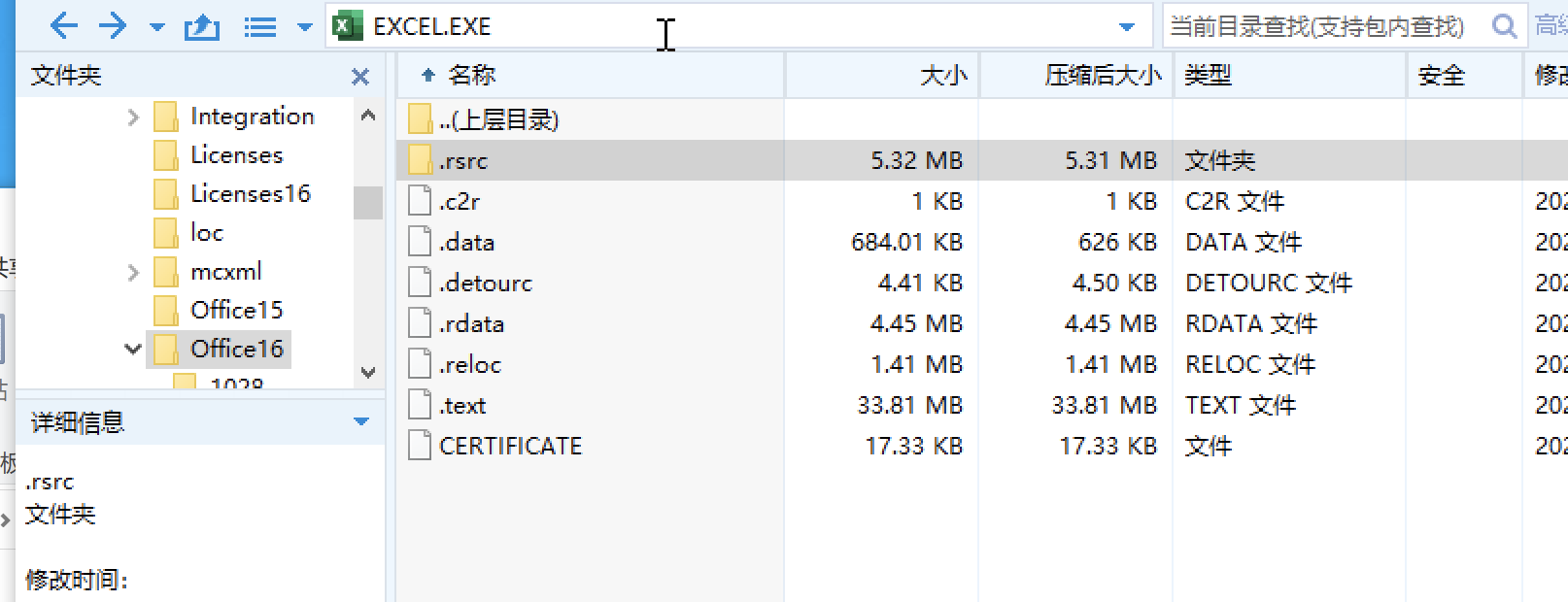Viewport: 1568px width, 602px height.
Task: Sort by the 大小 column header
Action: tap(882, 75)
